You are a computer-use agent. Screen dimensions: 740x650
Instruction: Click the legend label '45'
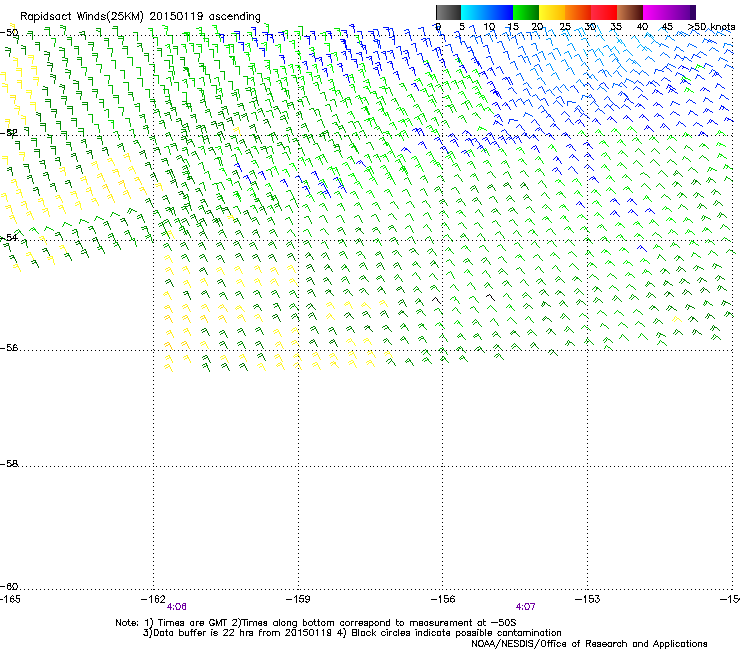(667, 27)
